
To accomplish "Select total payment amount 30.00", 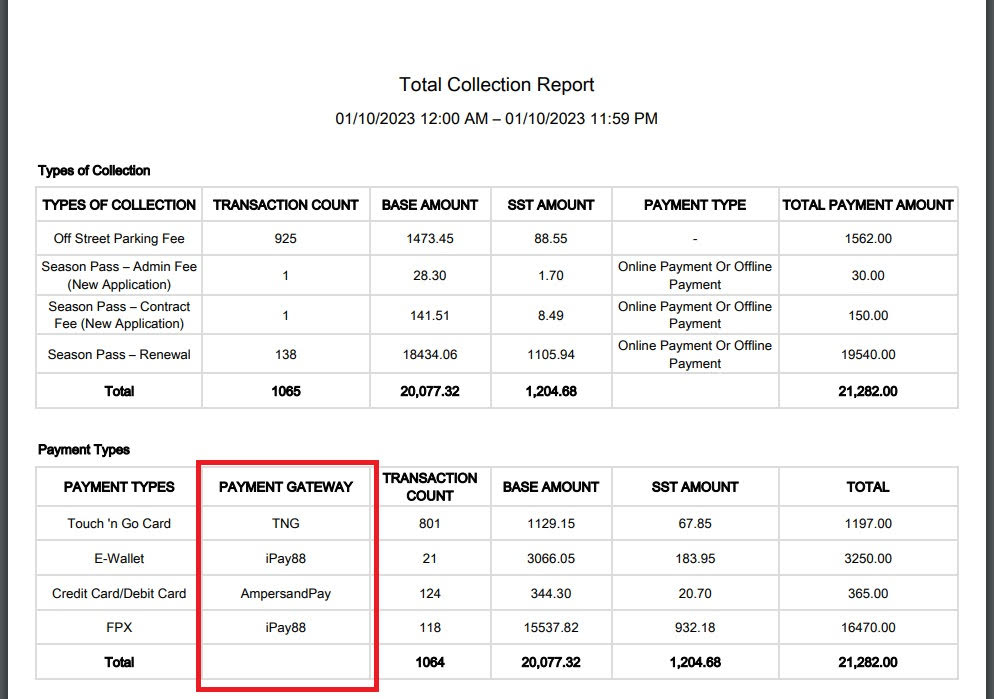I will (868, 276).
